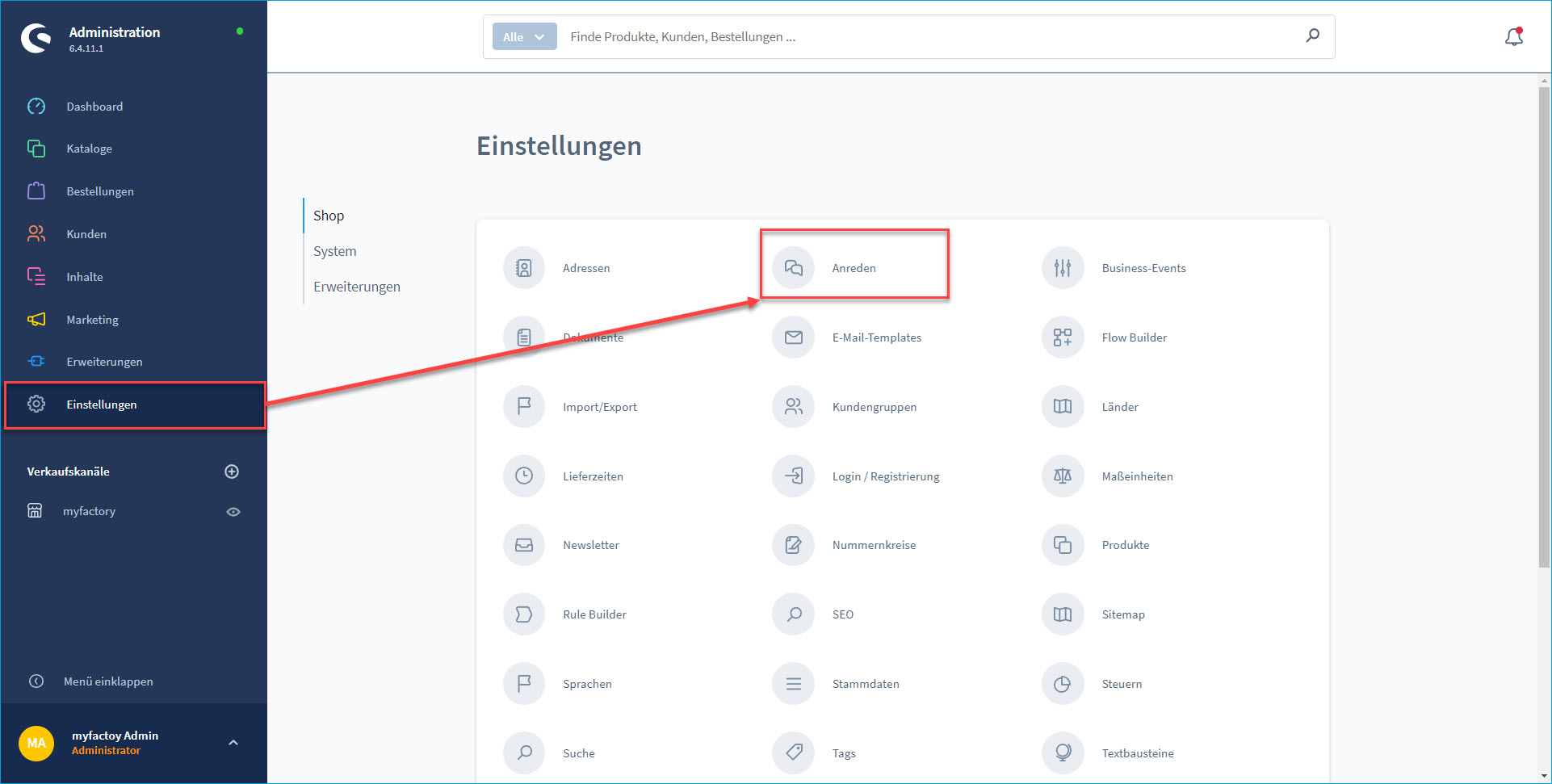This screenshot has height=784, width=1552.
Task: Add a sales channel with plus icon
Action: coord(232,472)
